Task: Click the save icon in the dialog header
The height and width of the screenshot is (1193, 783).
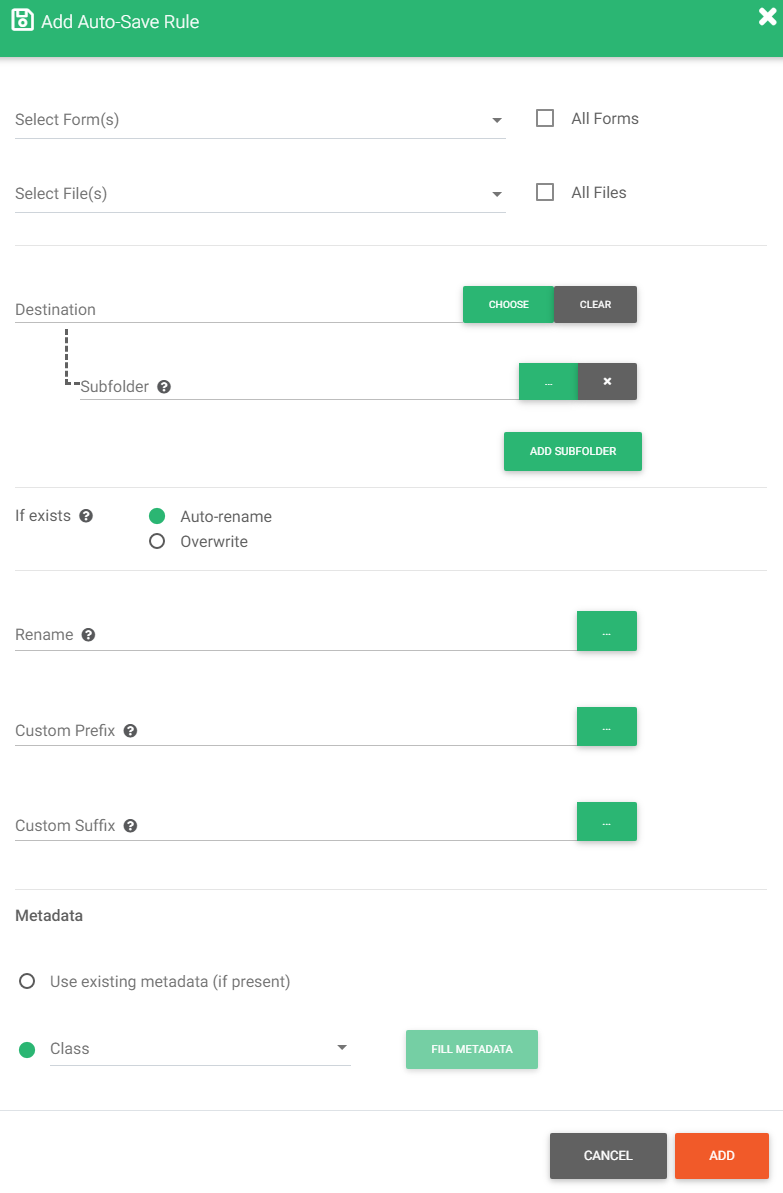Action: [22, 18]
